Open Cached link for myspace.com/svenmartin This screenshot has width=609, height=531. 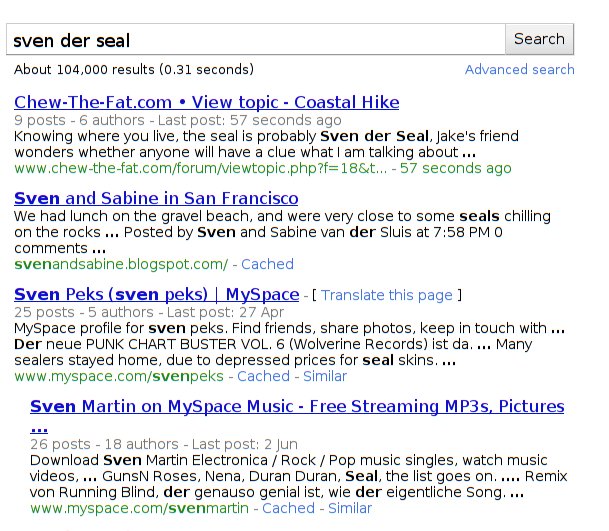pyautogui.click(x=288, y=508)
